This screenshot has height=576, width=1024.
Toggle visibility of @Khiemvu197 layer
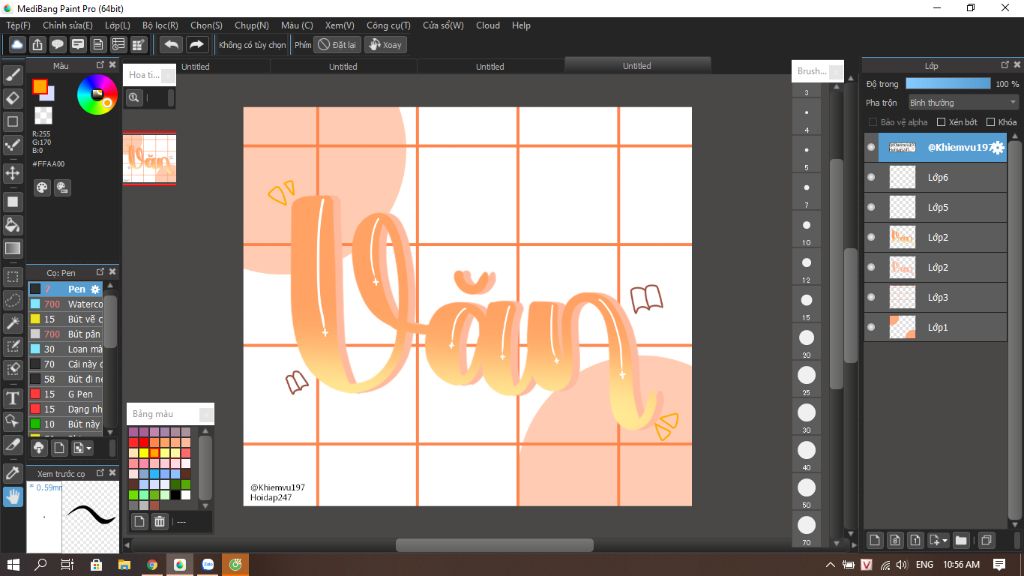coord(871,148)
